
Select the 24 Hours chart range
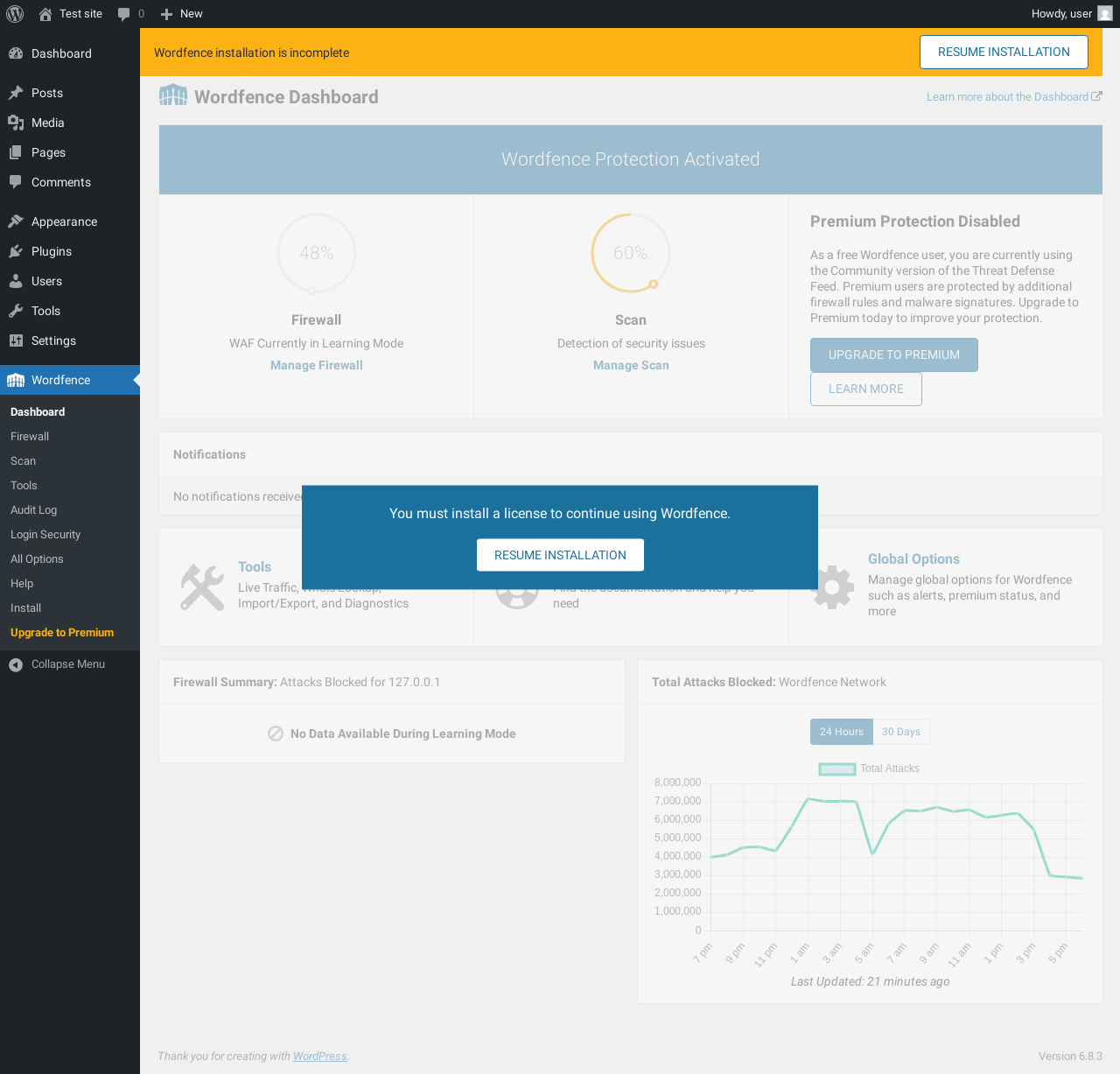[x=841, y=732]
